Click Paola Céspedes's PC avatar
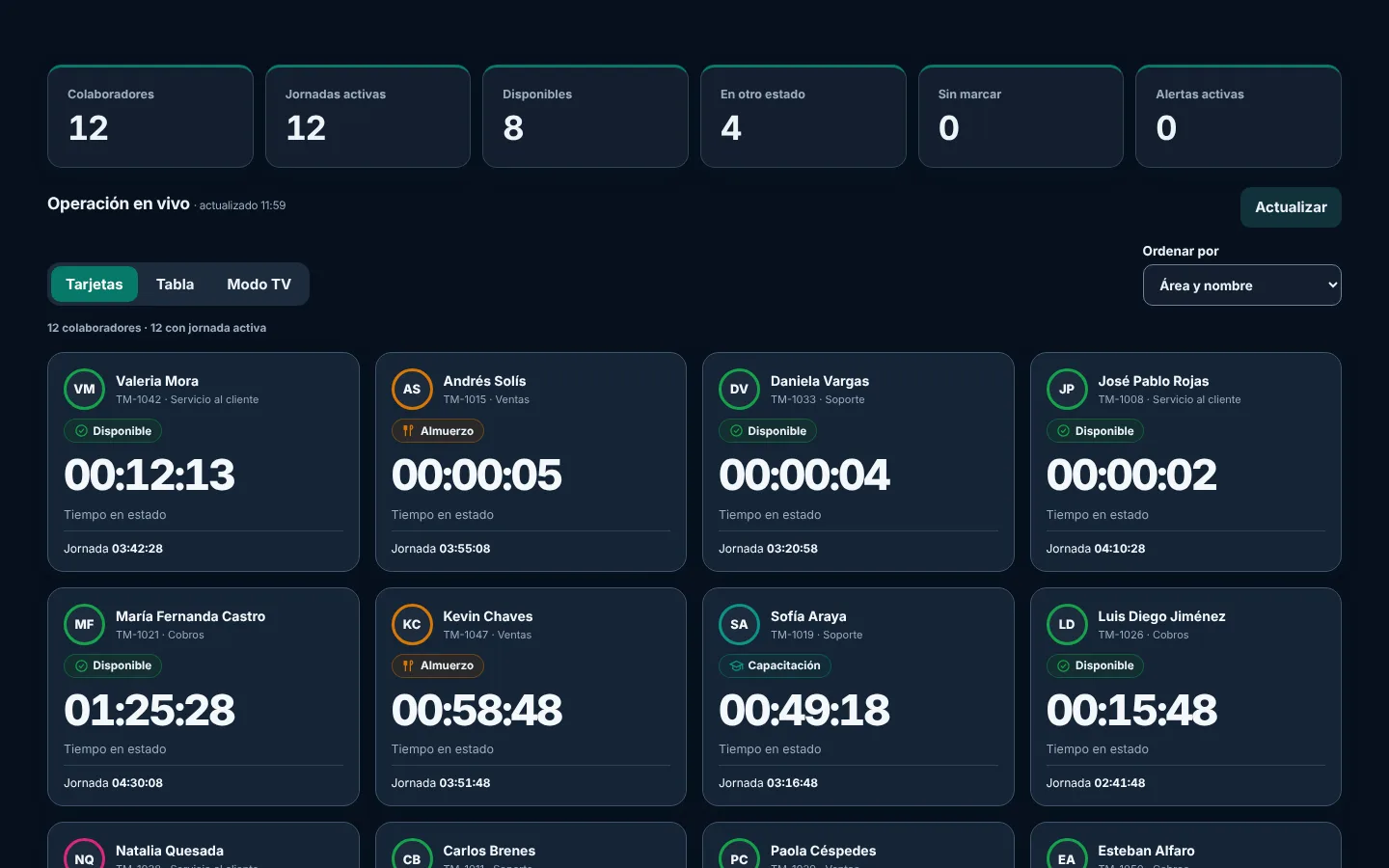Viewport: 1389px width, 868px height. (739, 854)
